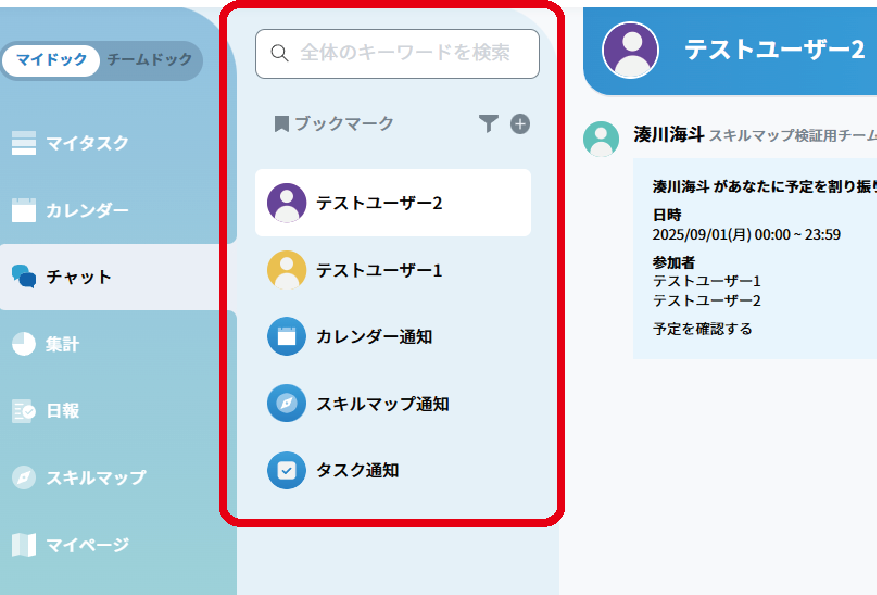Image resolution: width=877 pixels, height=595 pixels.
Task: Click the カレンダー calendar icon in sidebar
Action: click(23, 210)
